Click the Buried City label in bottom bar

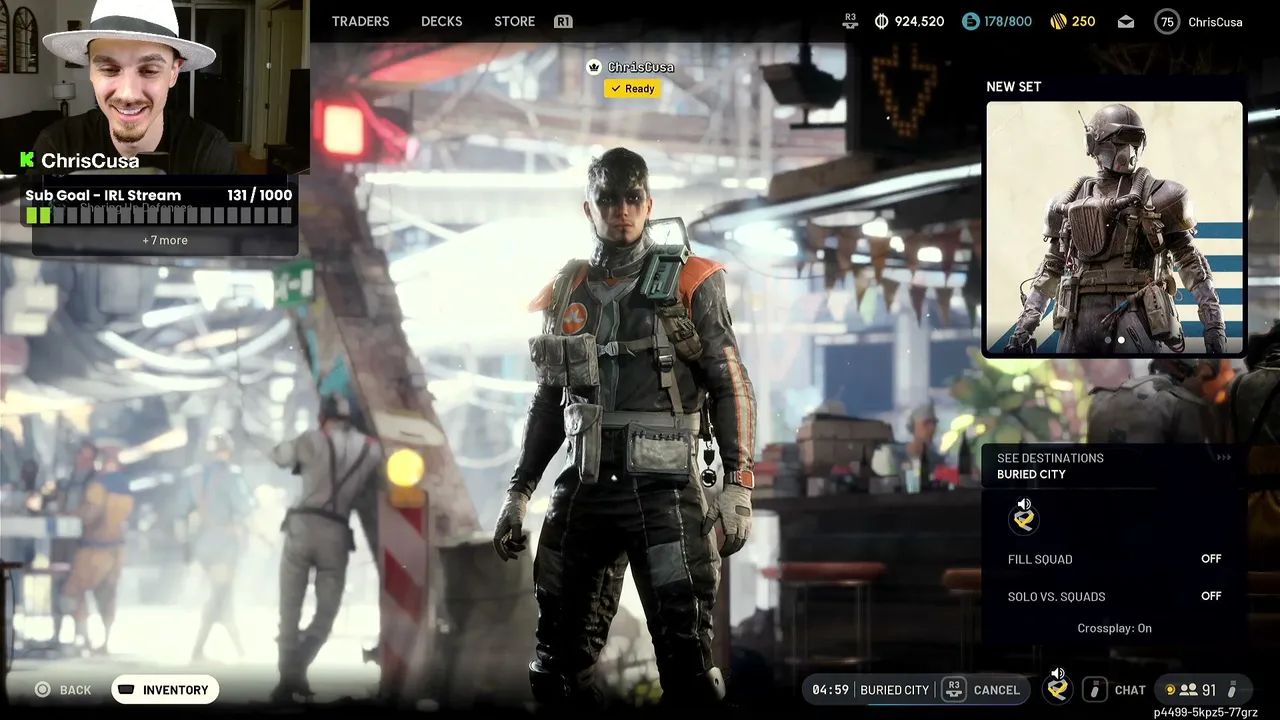click(x=895, y=690)
